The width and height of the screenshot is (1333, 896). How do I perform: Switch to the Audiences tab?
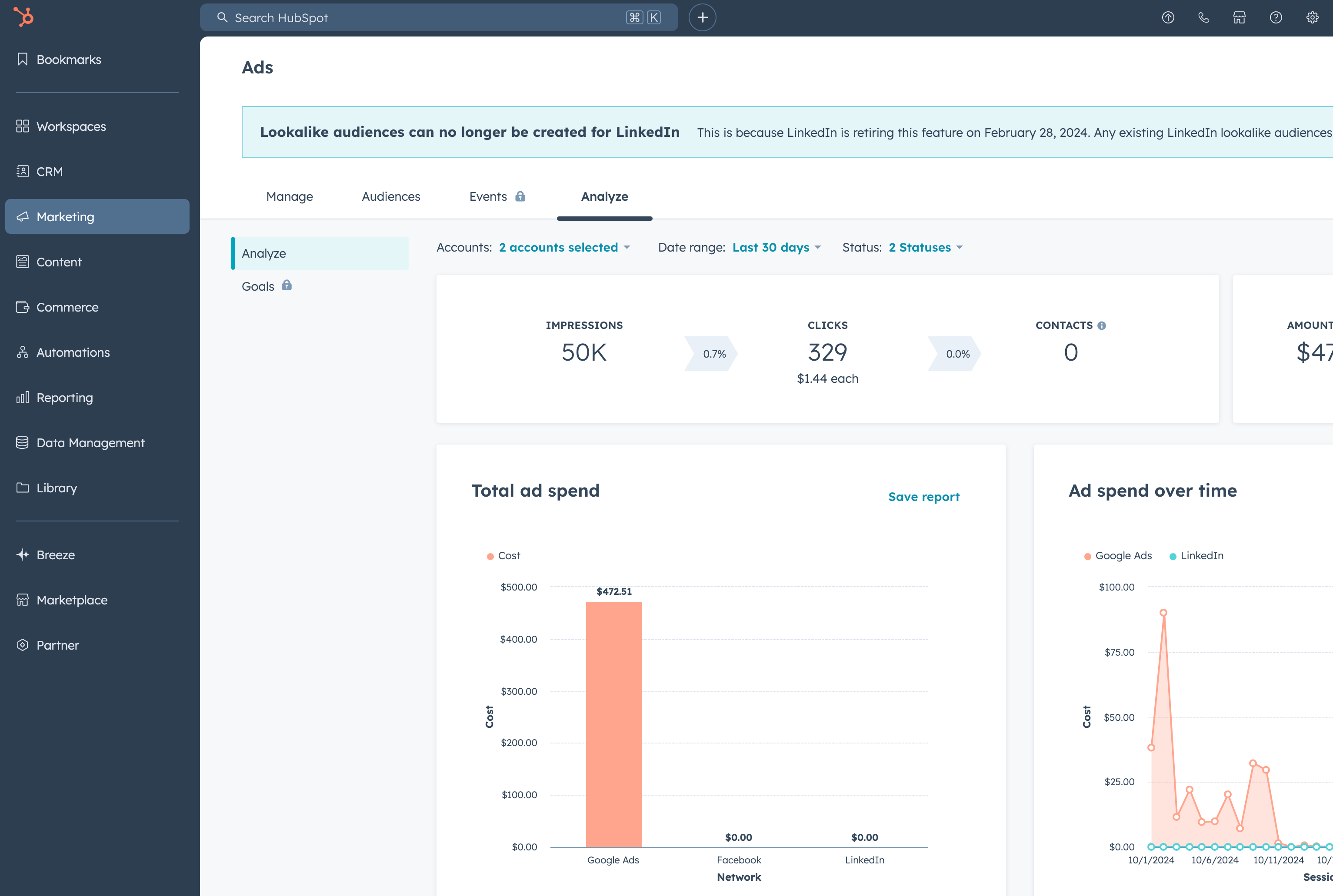[390, 196]
